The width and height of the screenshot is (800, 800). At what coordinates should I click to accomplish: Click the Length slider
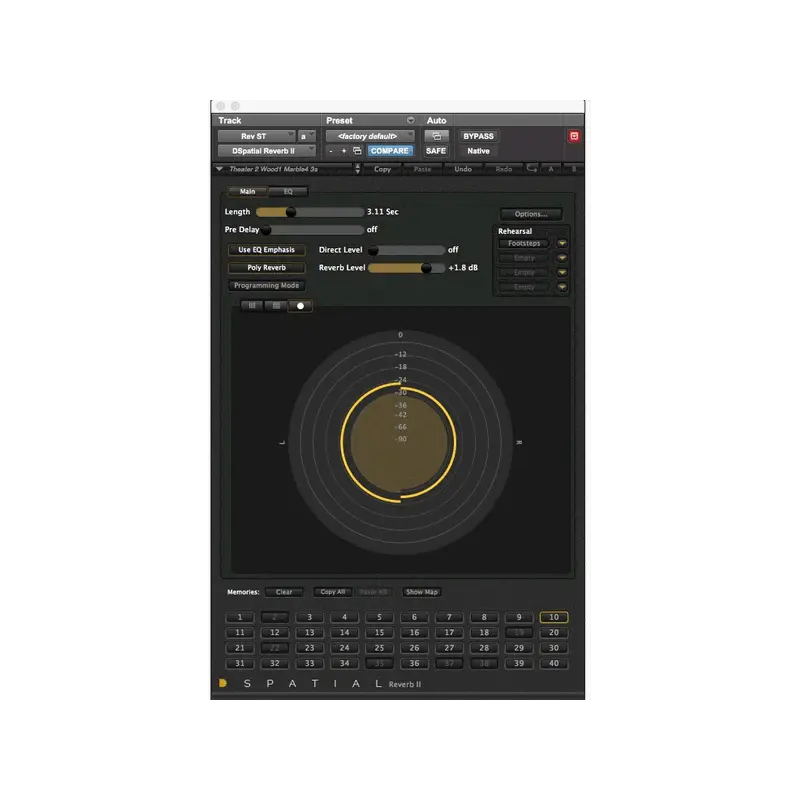pyautogui.click(x=310, y=212)
